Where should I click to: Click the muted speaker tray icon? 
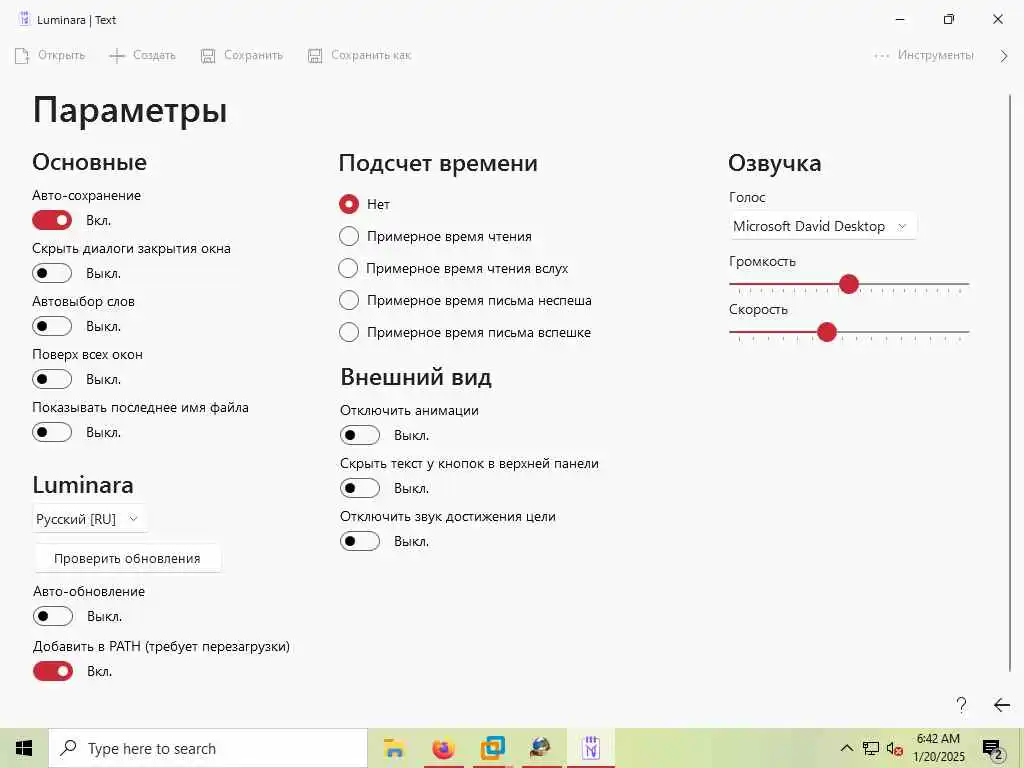pyautogui.click(x=895, y=748)
